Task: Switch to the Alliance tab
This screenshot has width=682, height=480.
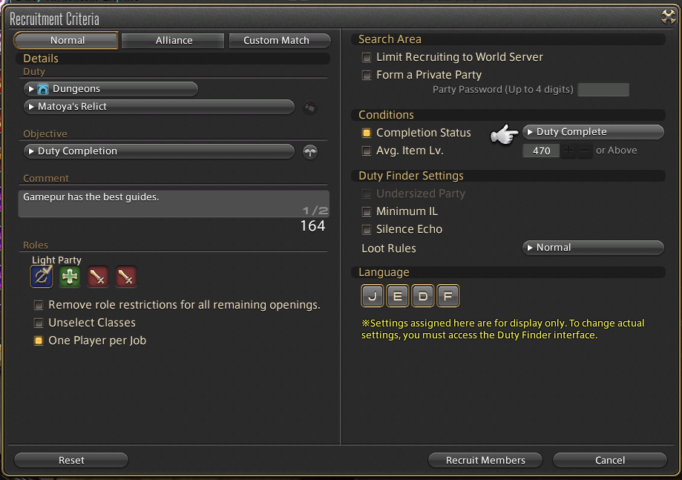Action: 174,40
